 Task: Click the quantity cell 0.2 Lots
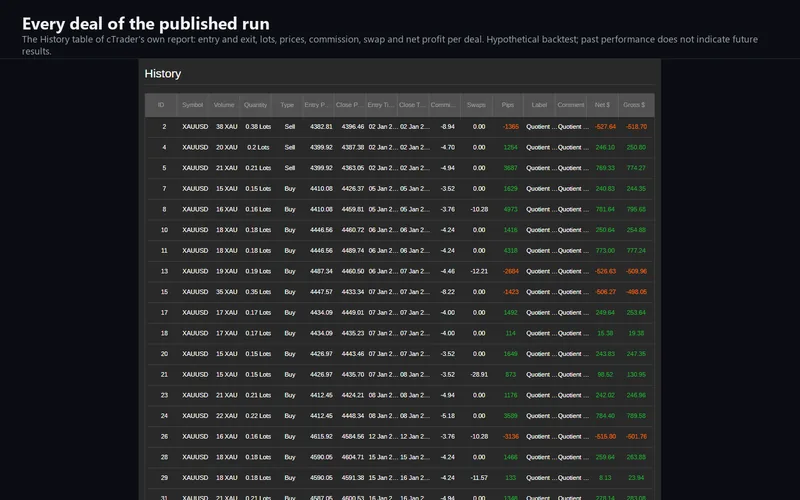pos(258,147)
